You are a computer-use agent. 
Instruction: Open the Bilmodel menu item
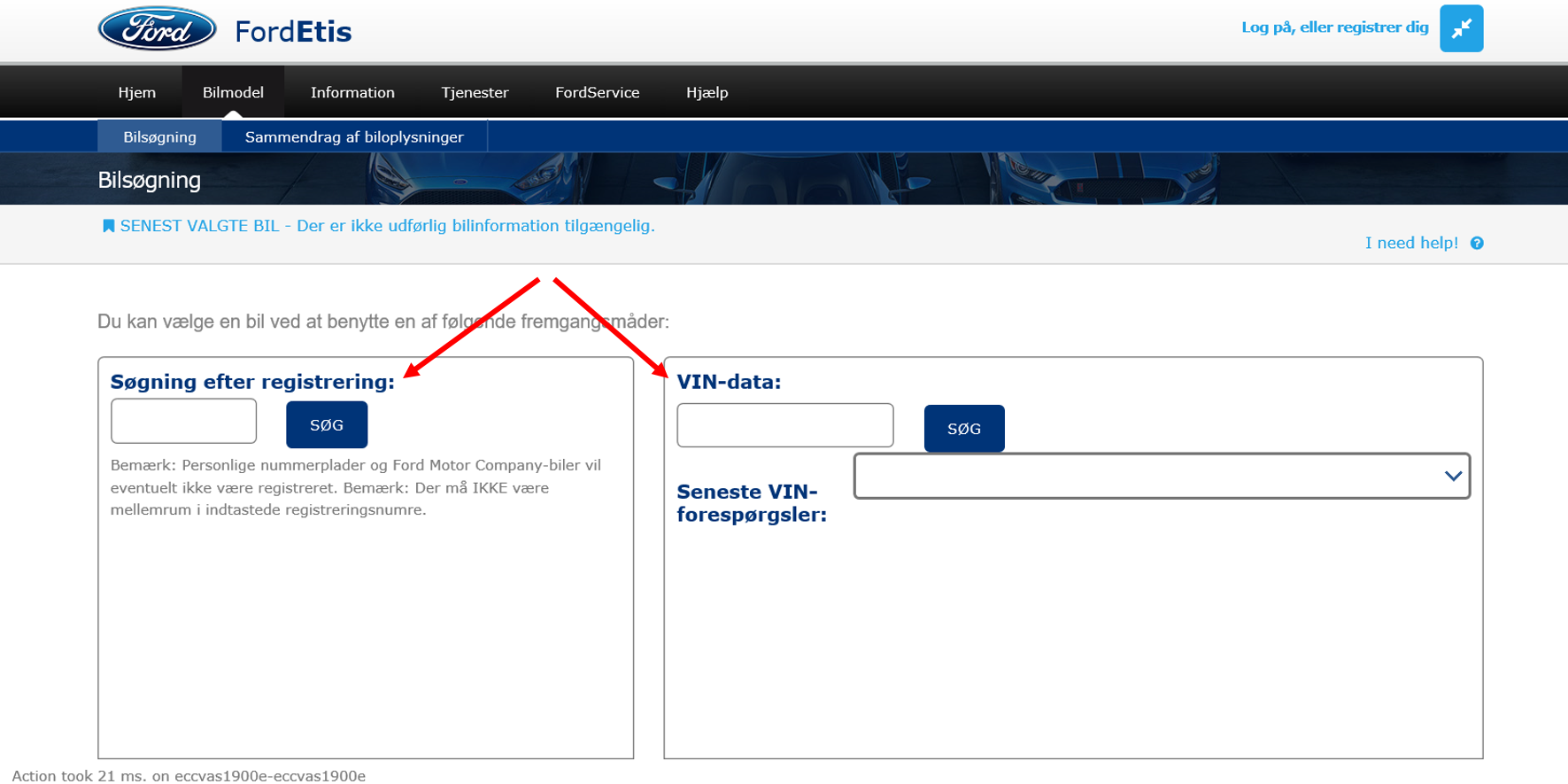[x=233, y=92]
